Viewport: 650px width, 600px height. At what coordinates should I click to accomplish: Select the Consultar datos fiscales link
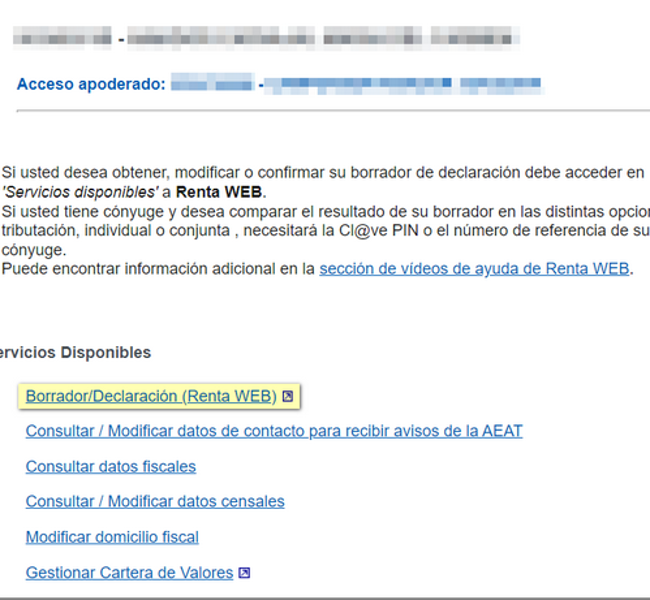click(x=110, y=466)
